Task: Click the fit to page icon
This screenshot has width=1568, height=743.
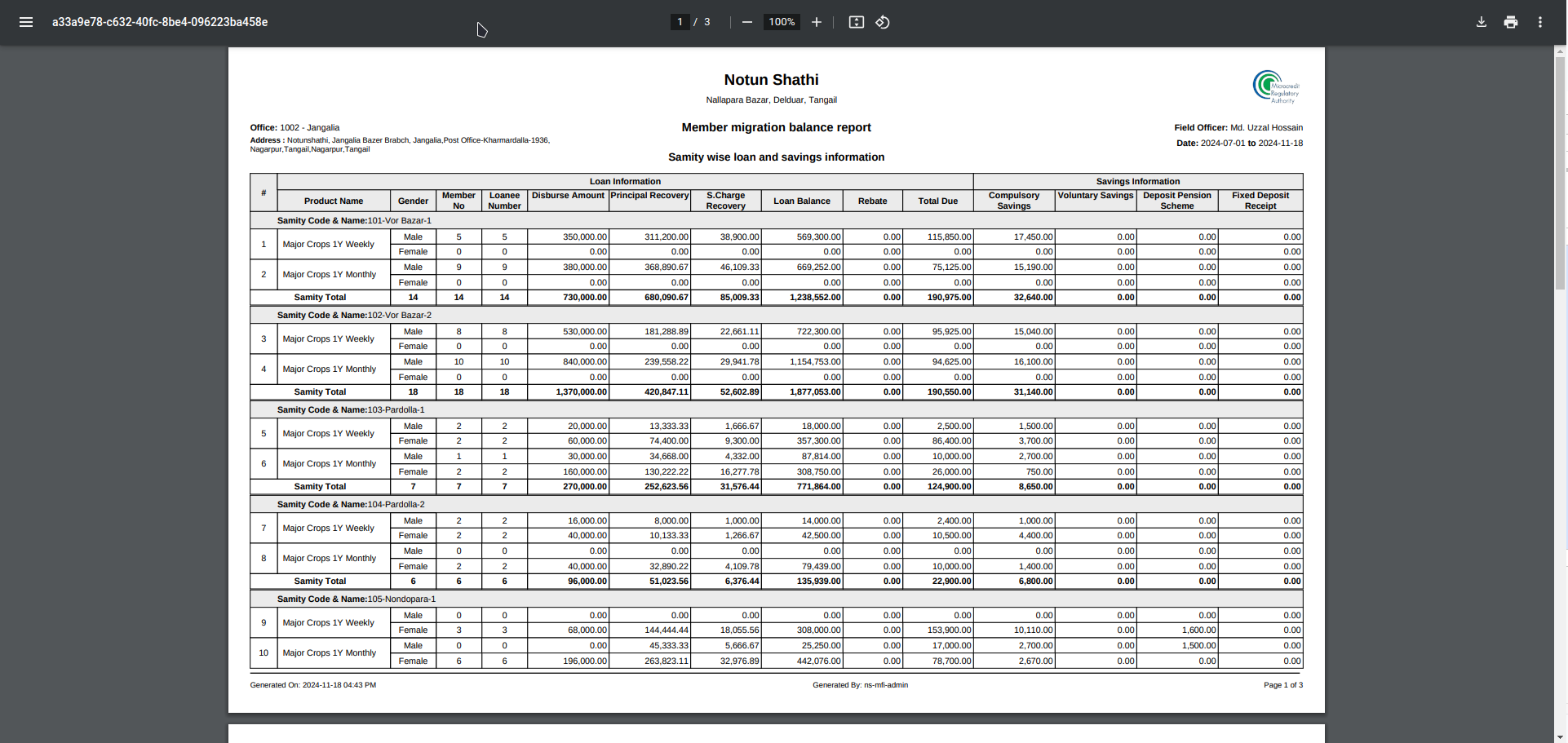Action: (x=857, y=22)
